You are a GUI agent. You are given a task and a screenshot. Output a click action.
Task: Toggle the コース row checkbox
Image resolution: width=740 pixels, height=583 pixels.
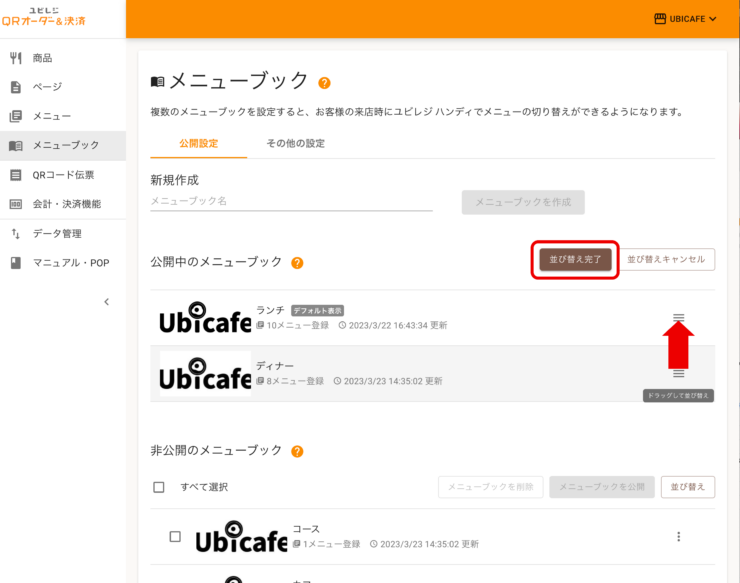(175, 537)
